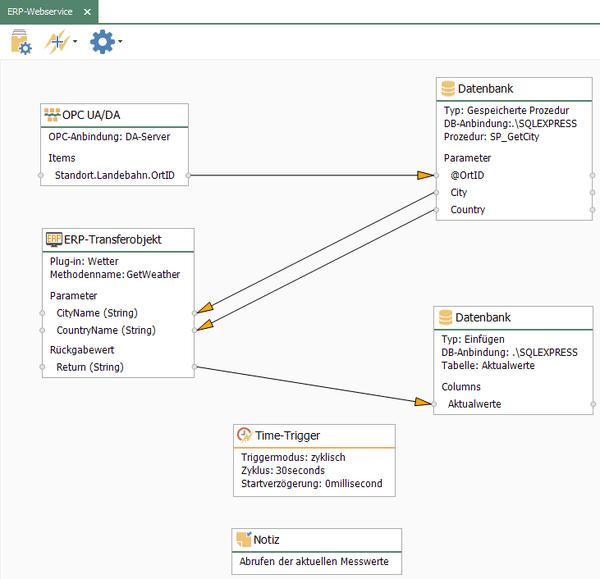Open dropdown arrow beside lightning plus icon
Image resolution: width=600 pixels, height=579 pixels.
(75, 41)
